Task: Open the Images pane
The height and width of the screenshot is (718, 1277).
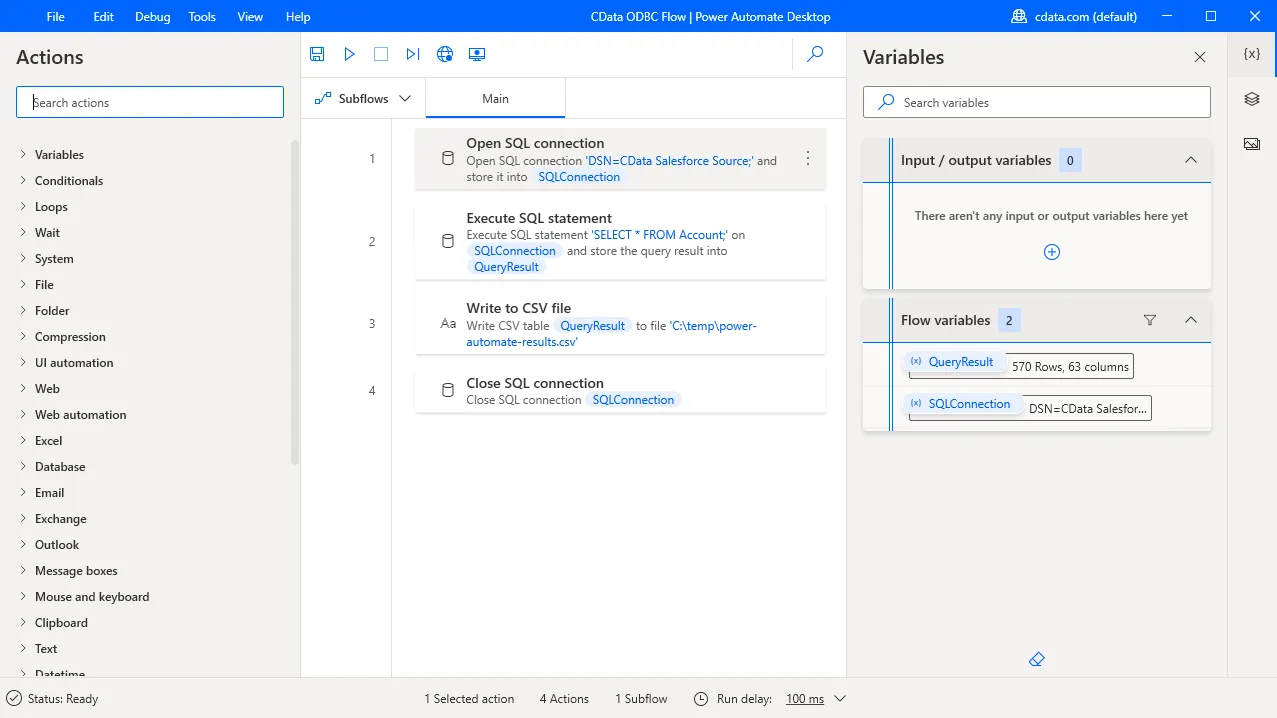Action: (x=1250, y=143)
